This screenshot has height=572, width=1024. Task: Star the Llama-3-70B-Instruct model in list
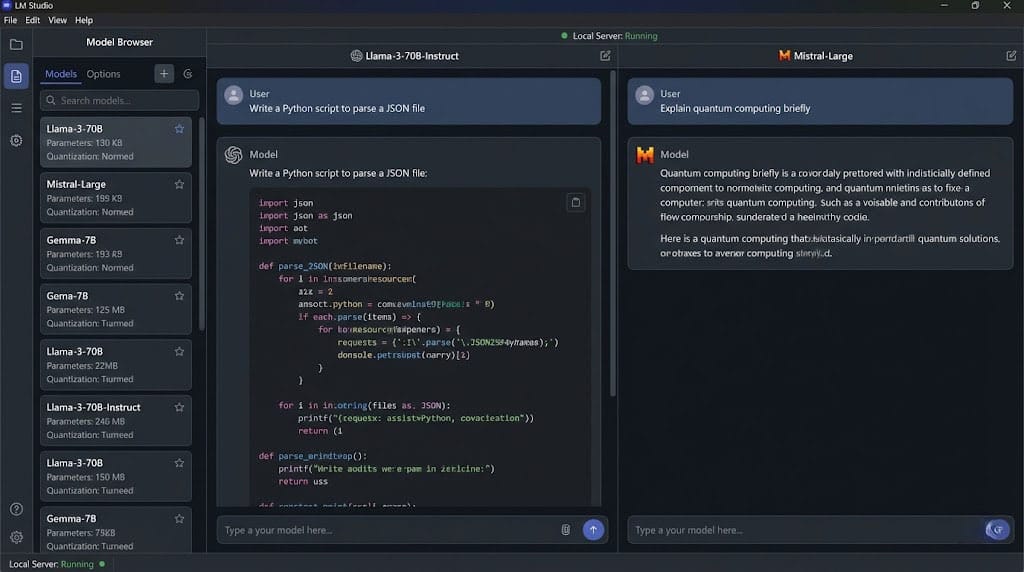179,407
